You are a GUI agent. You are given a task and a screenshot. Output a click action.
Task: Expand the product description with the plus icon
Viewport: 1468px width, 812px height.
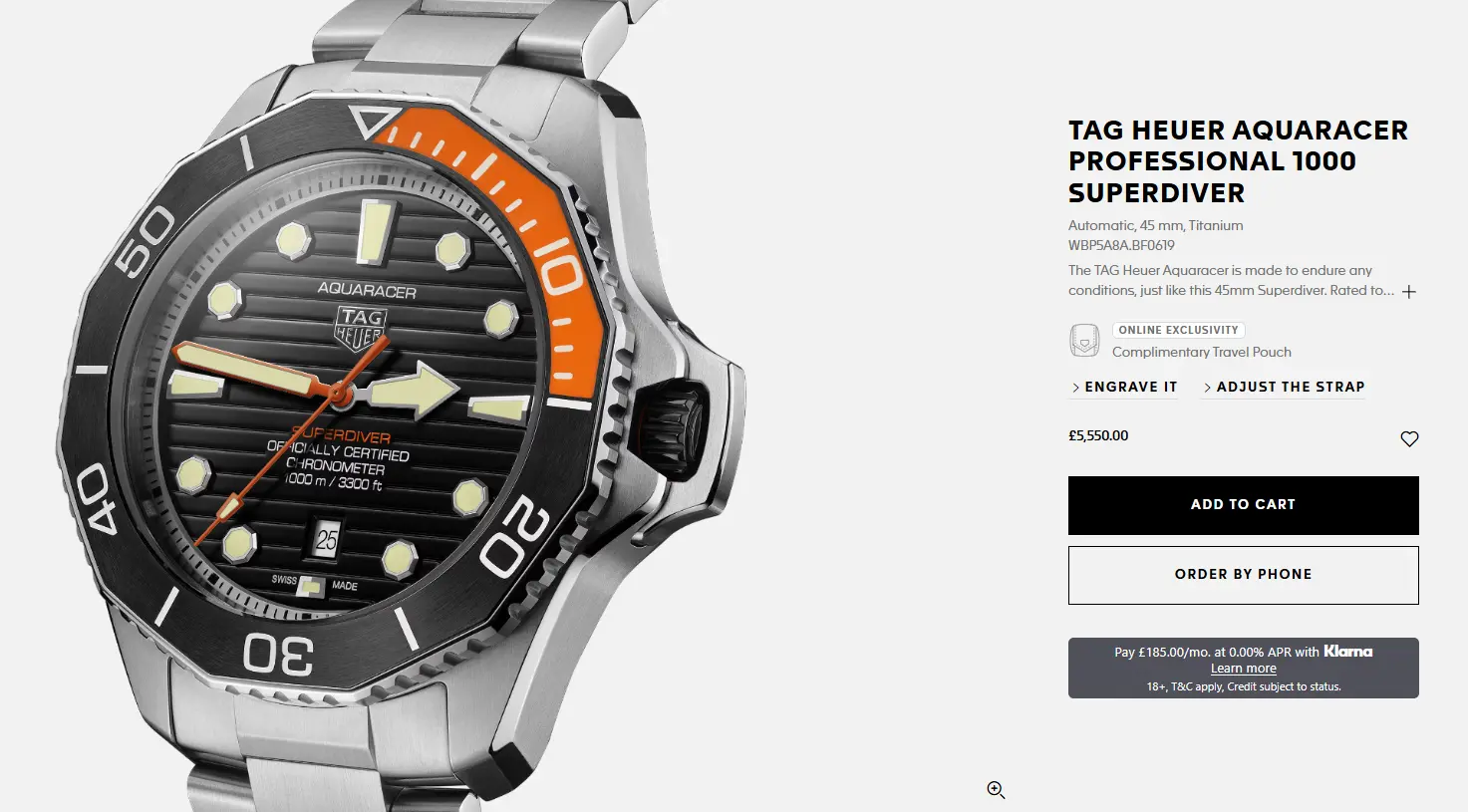1409,292
